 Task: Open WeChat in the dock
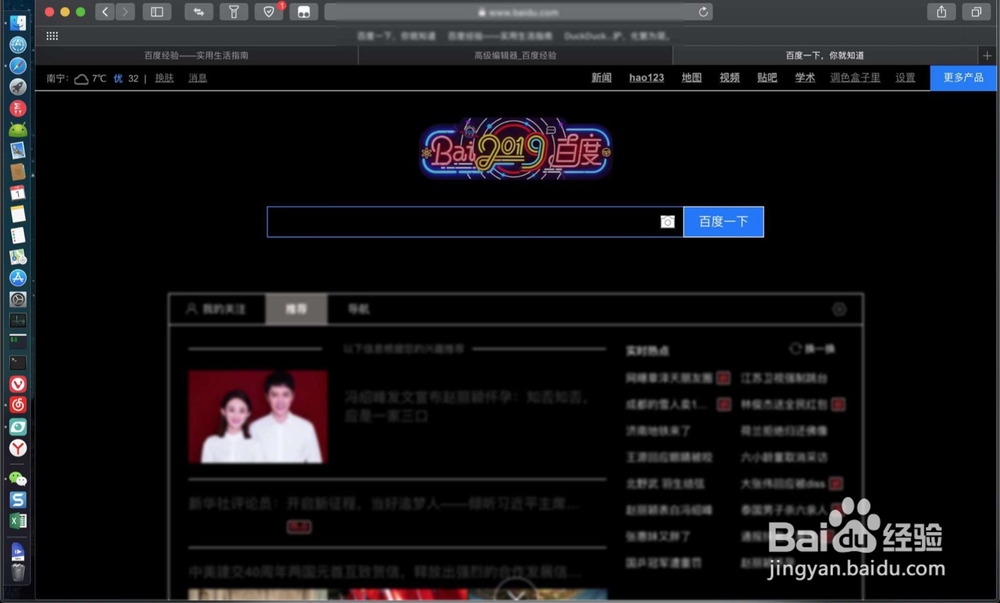coord(18,478)
